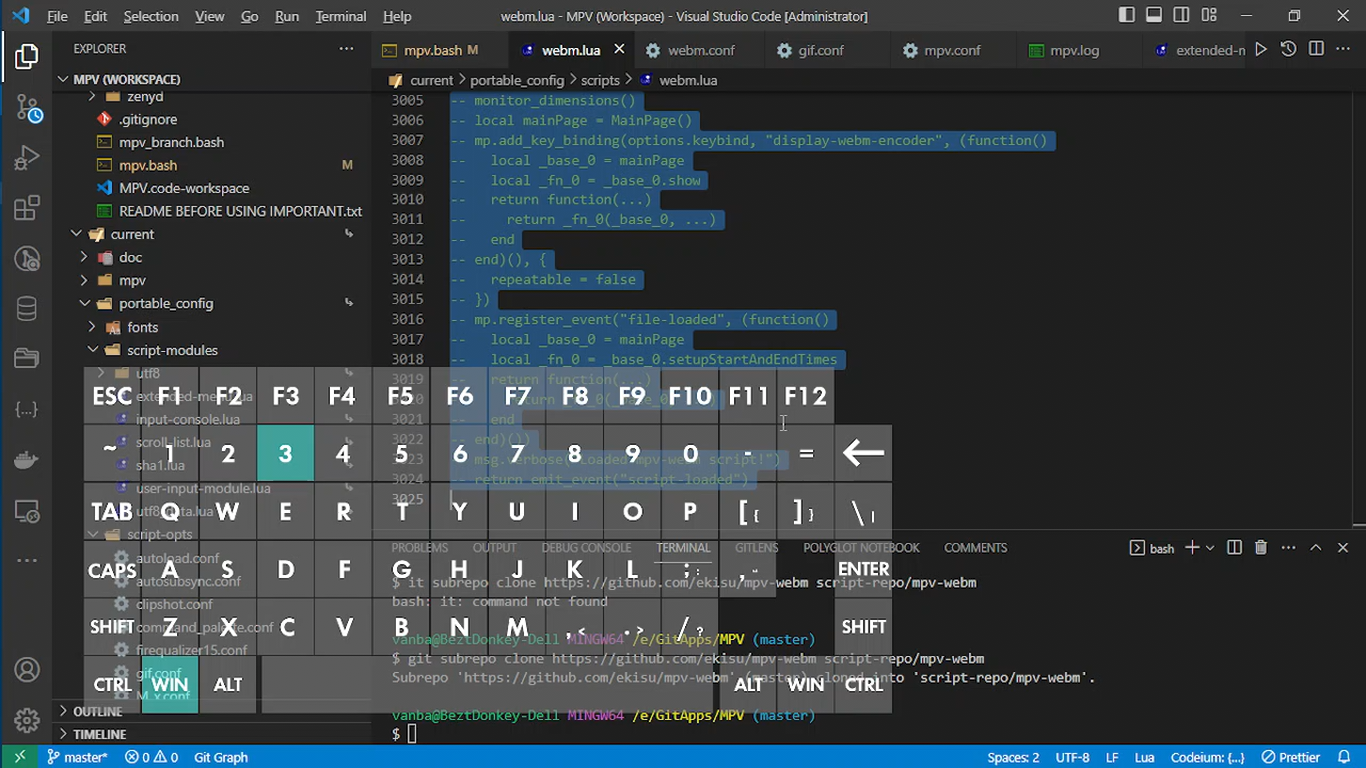This screenshot has height=768, width=1366.
Task: Open README BEFORE USING IMPORTANT.txt file
Action: 240,211
